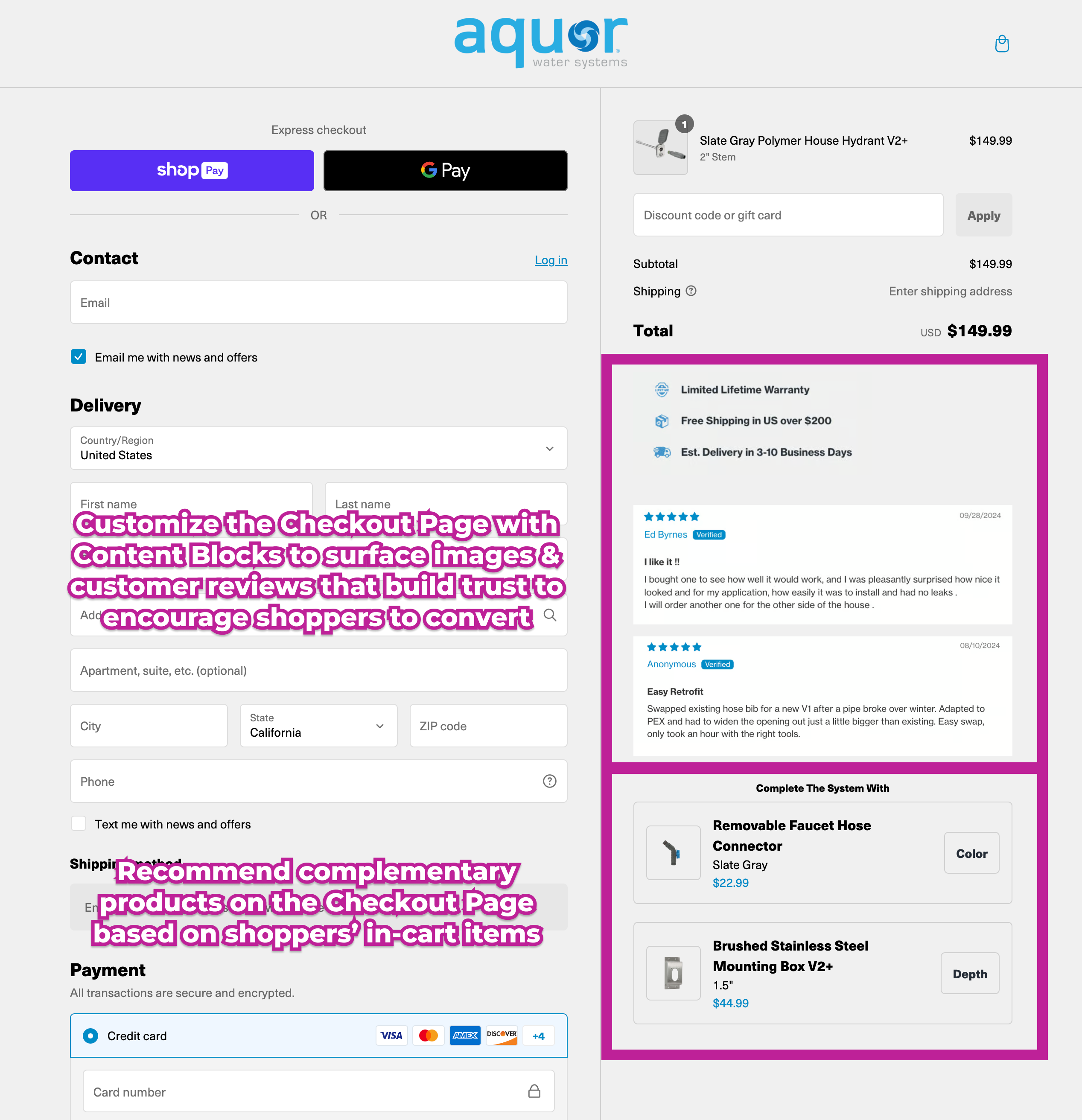Enable Text me with news and offers toggle
The image size is (1082, 1120).
(79, 824)
